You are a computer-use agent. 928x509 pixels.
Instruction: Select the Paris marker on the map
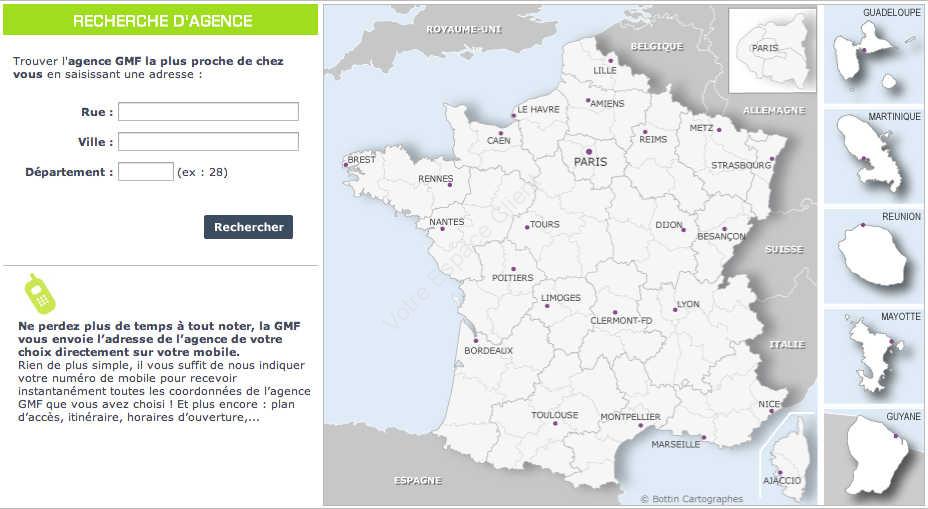pos(589,152)
